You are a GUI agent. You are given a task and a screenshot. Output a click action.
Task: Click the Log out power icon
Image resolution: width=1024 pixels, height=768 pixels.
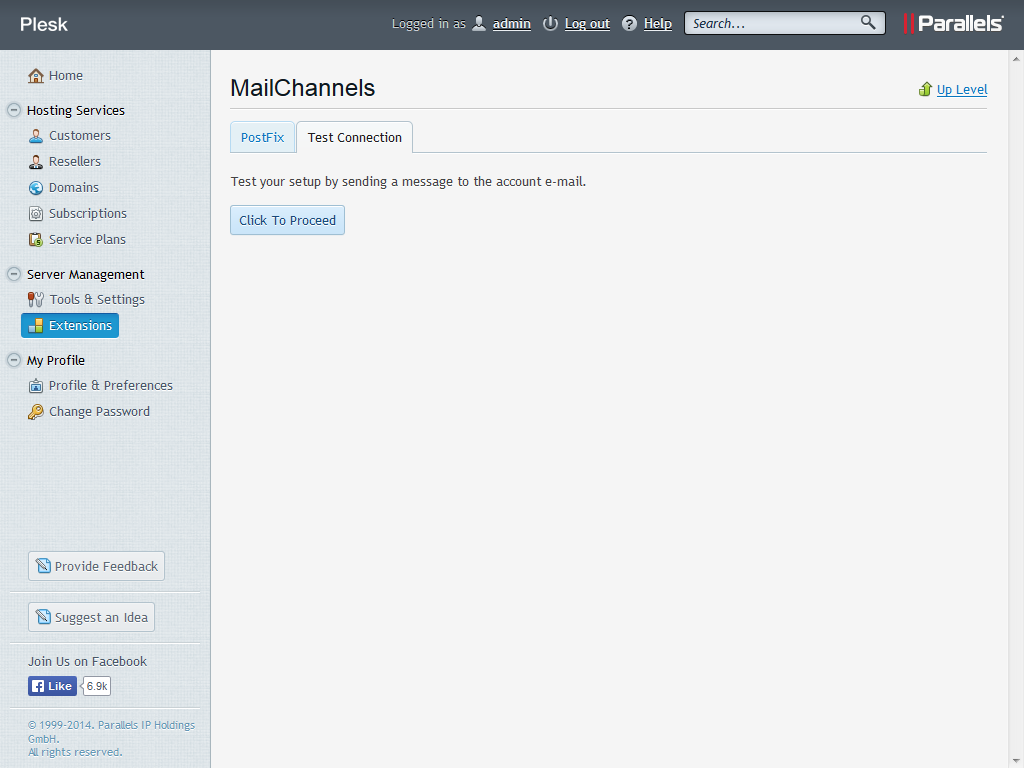click(551, 24)
